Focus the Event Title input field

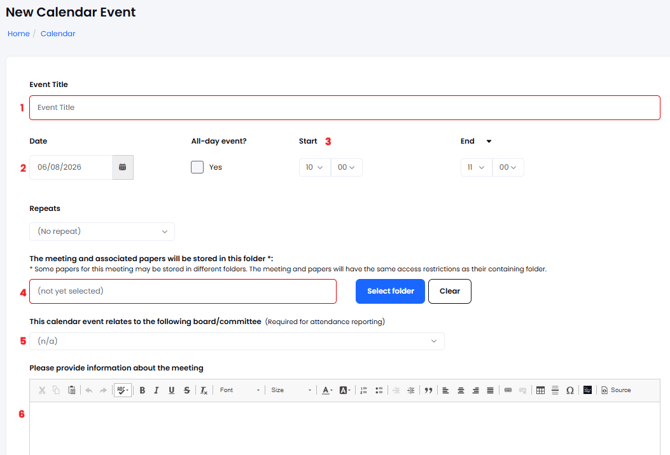(345, 108)
